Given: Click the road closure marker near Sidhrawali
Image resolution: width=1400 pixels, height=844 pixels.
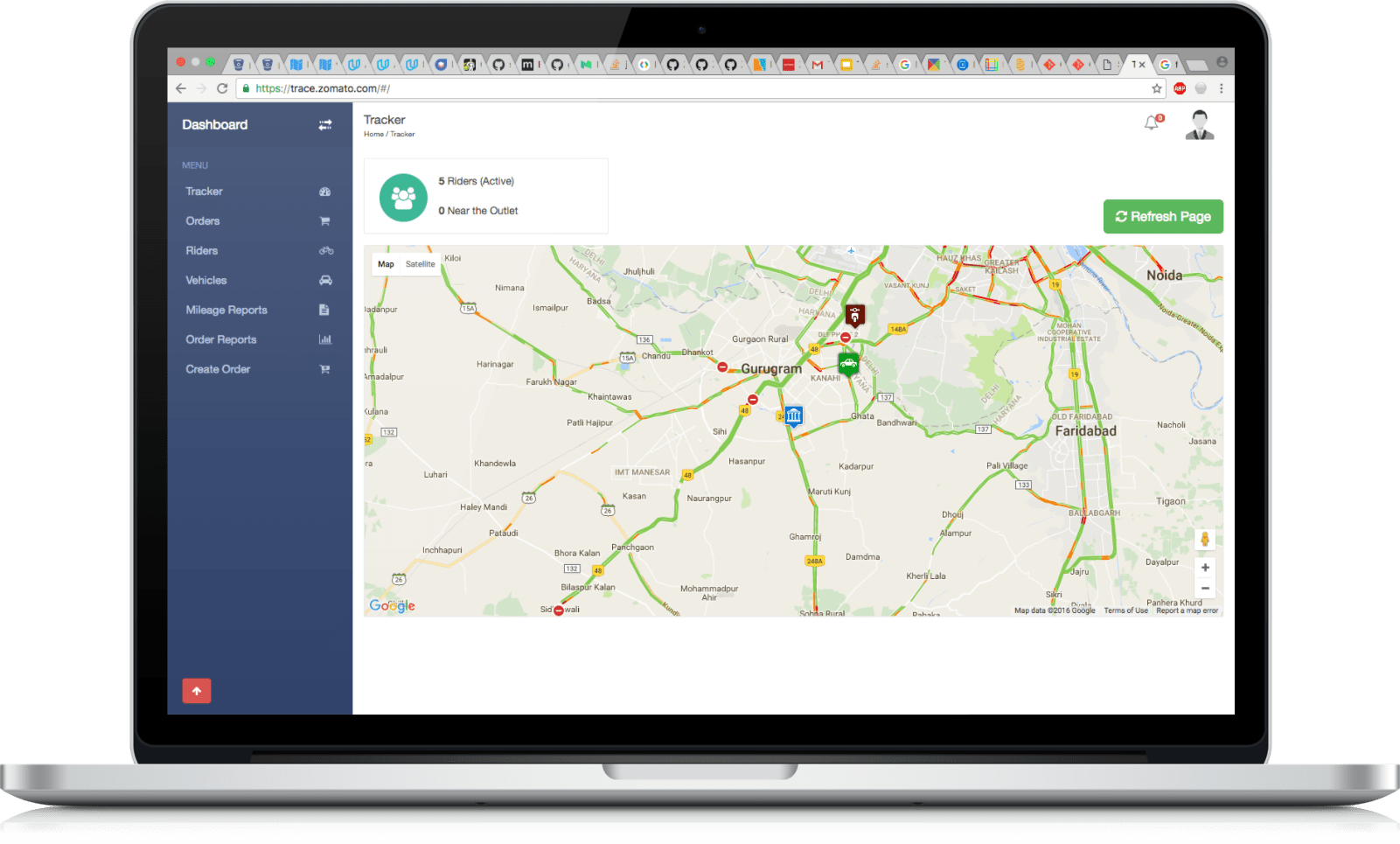Looking at the screenshot, I should tap(558, 610).
